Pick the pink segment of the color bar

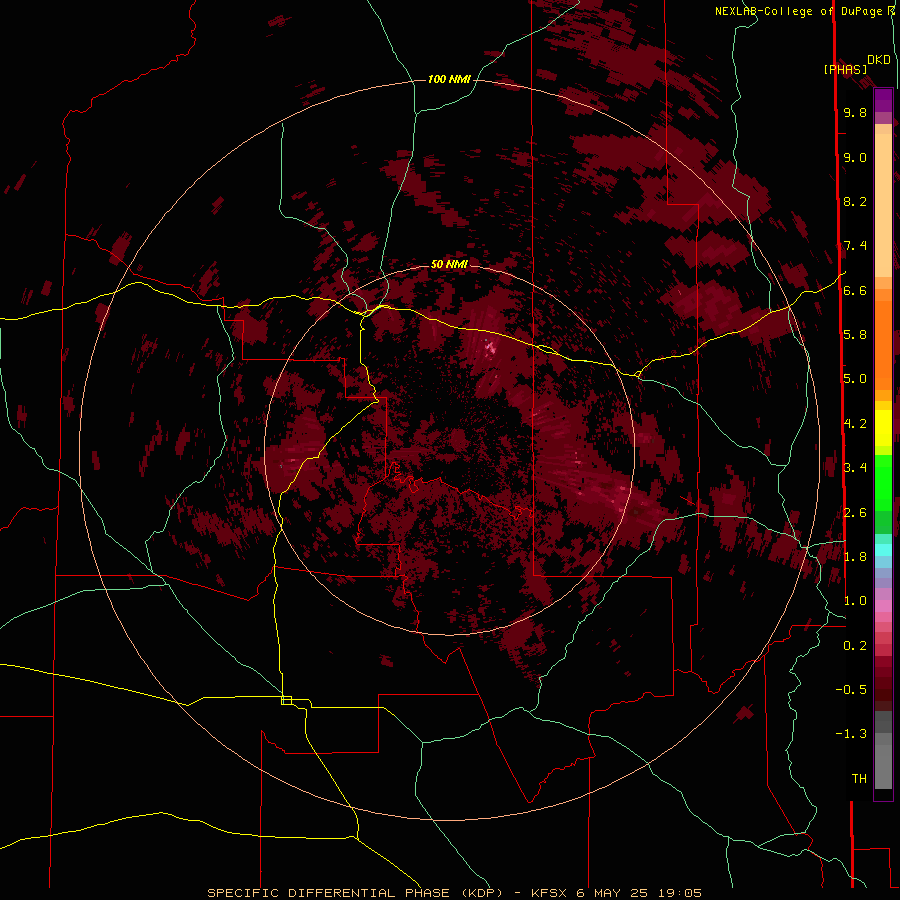883,606
